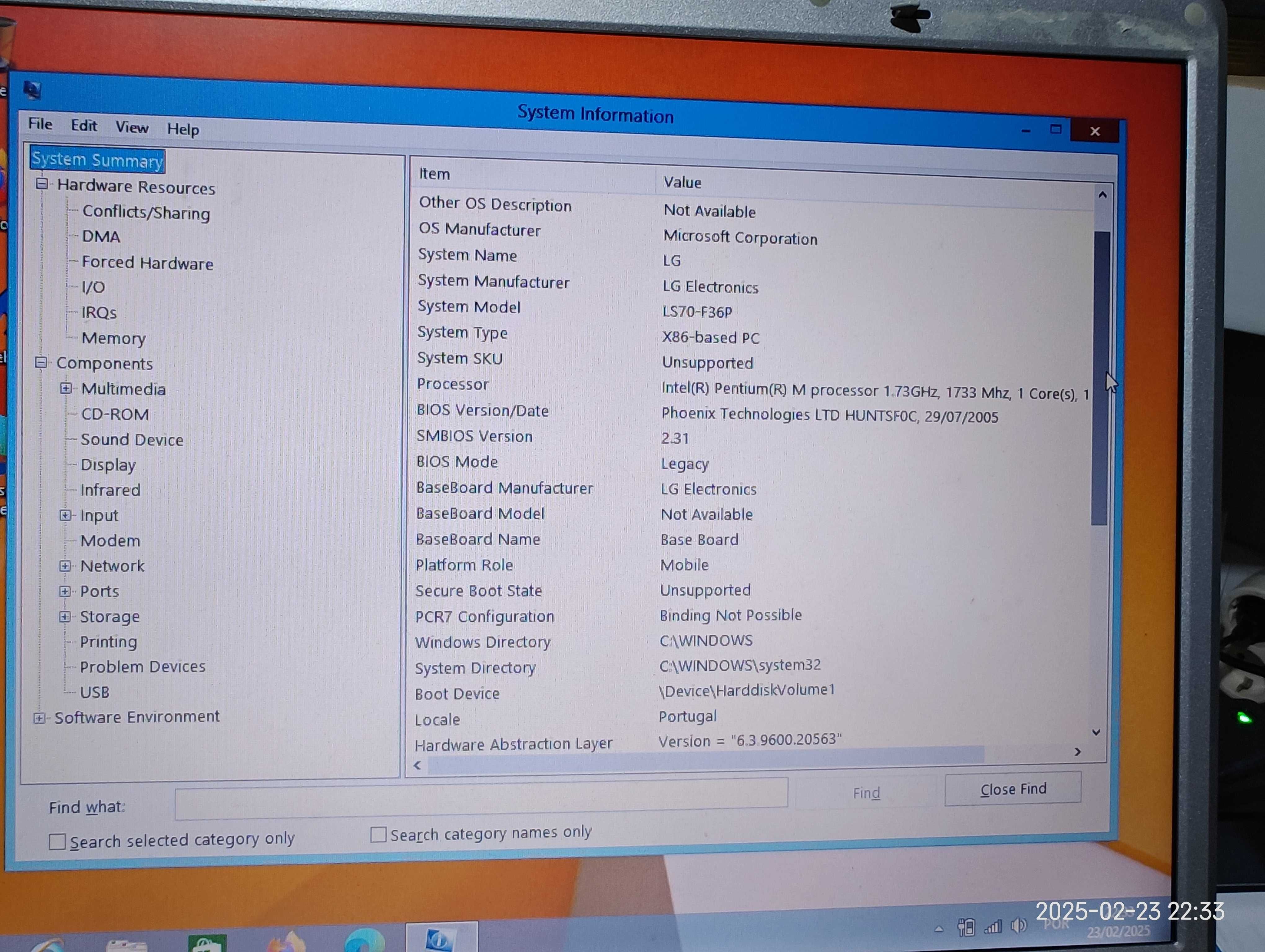Select System Summary in the tree
The height and width of the screenshot is (952, 1265).
coord(97,160)
